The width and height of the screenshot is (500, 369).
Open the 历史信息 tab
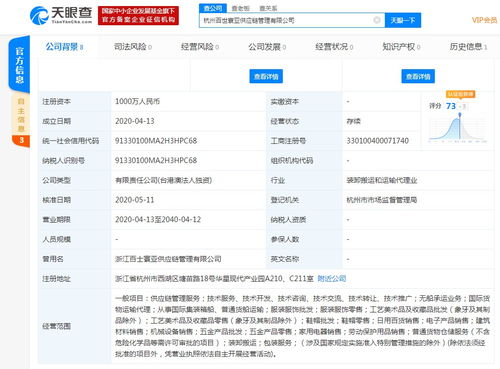pos(468,47)
